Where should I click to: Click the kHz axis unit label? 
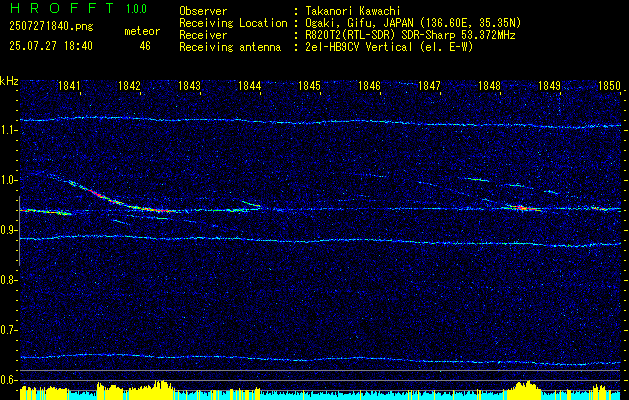coord(9,81)
